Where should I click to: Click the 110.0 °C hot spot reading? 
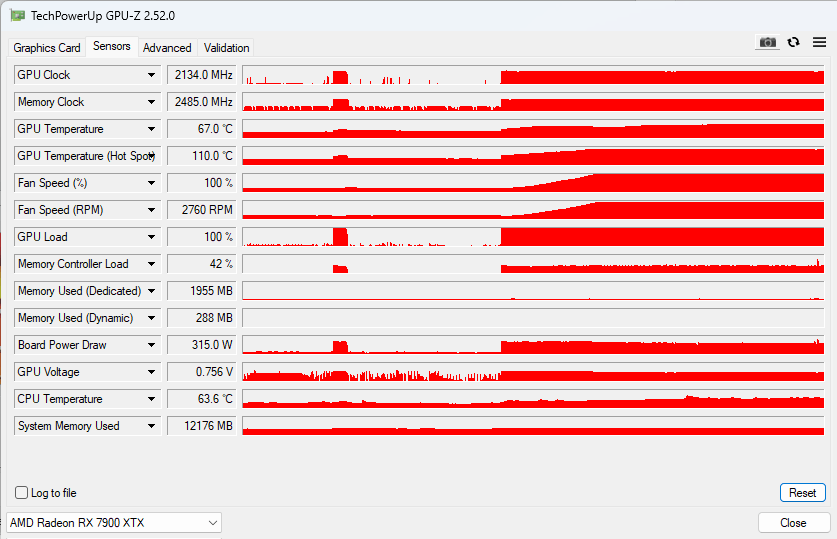pos(202,156)
